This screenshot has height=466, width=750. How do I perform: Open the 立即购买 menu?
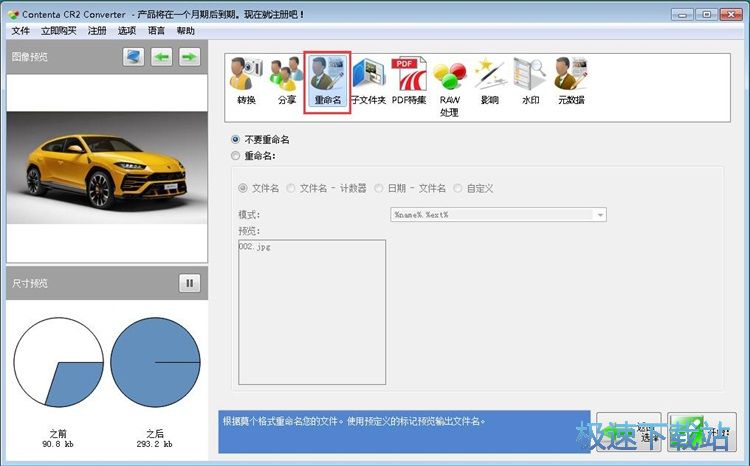pos(58,31)
